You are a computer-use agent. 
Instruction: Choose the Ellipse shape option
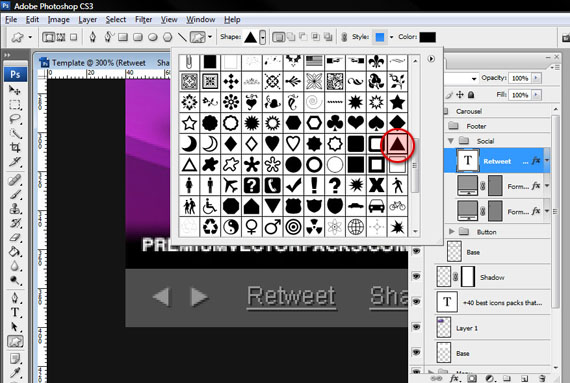pos(152,37)
